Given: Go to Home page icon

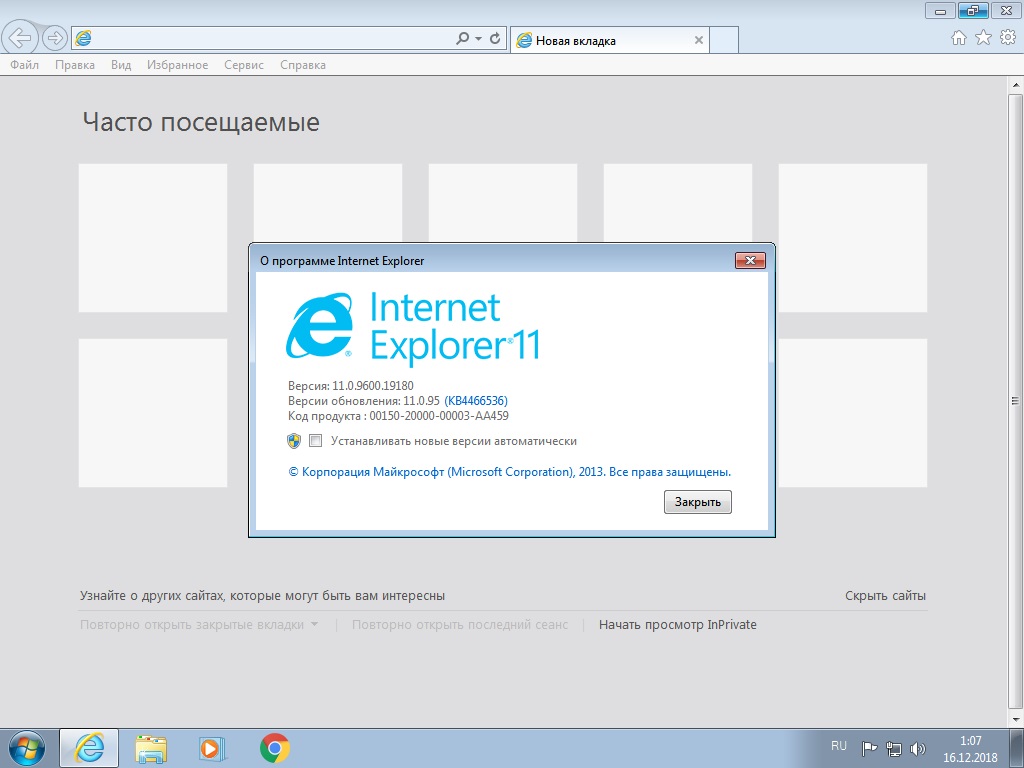Looking at the screenshot, I should 959,38.
